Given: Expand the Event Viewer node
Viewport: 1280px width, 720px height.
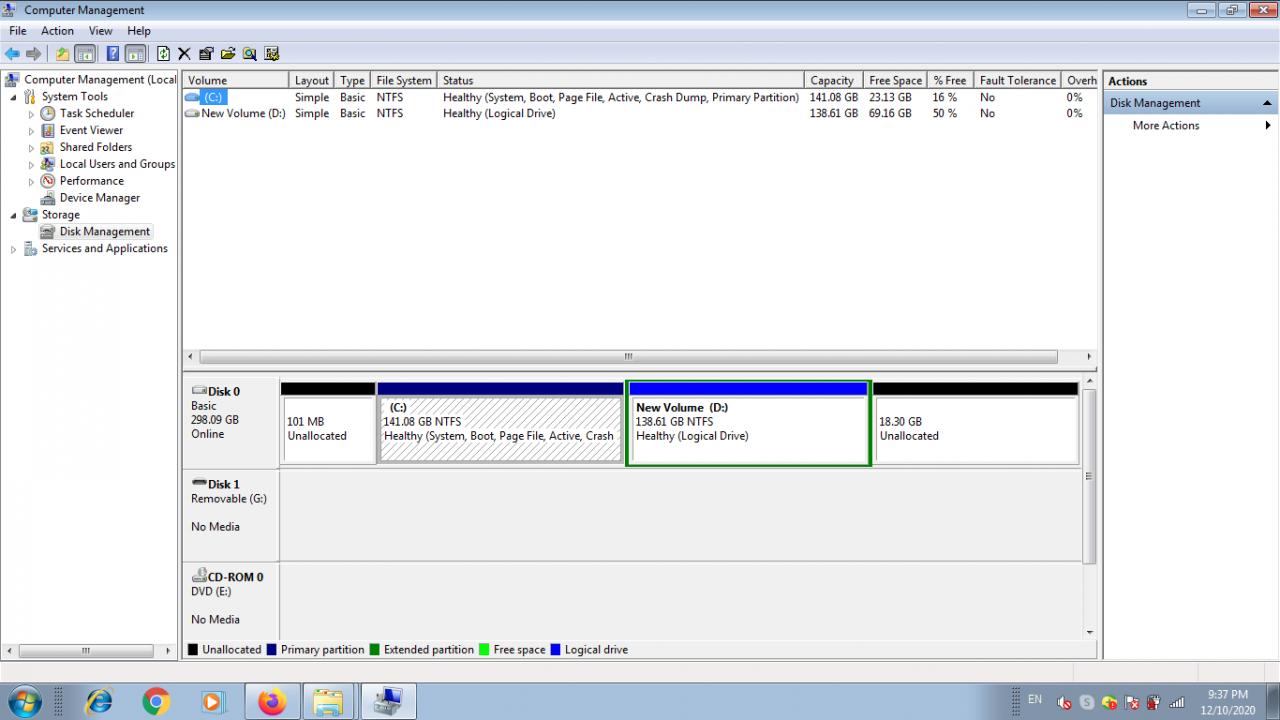Looking at the screenshot, I should [x=31, y=131].
